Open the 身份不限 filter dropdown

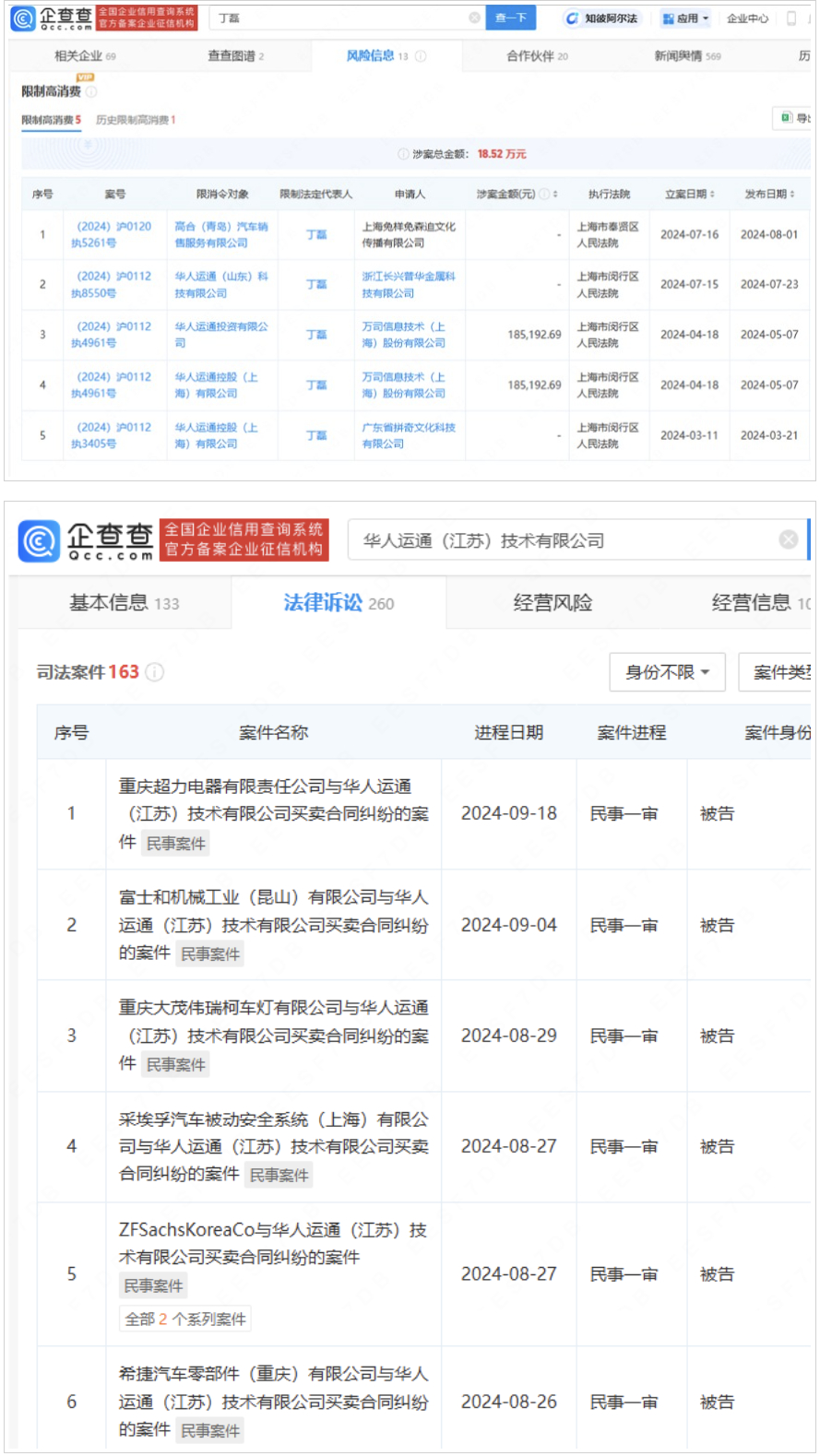click(x=668, y=672)
